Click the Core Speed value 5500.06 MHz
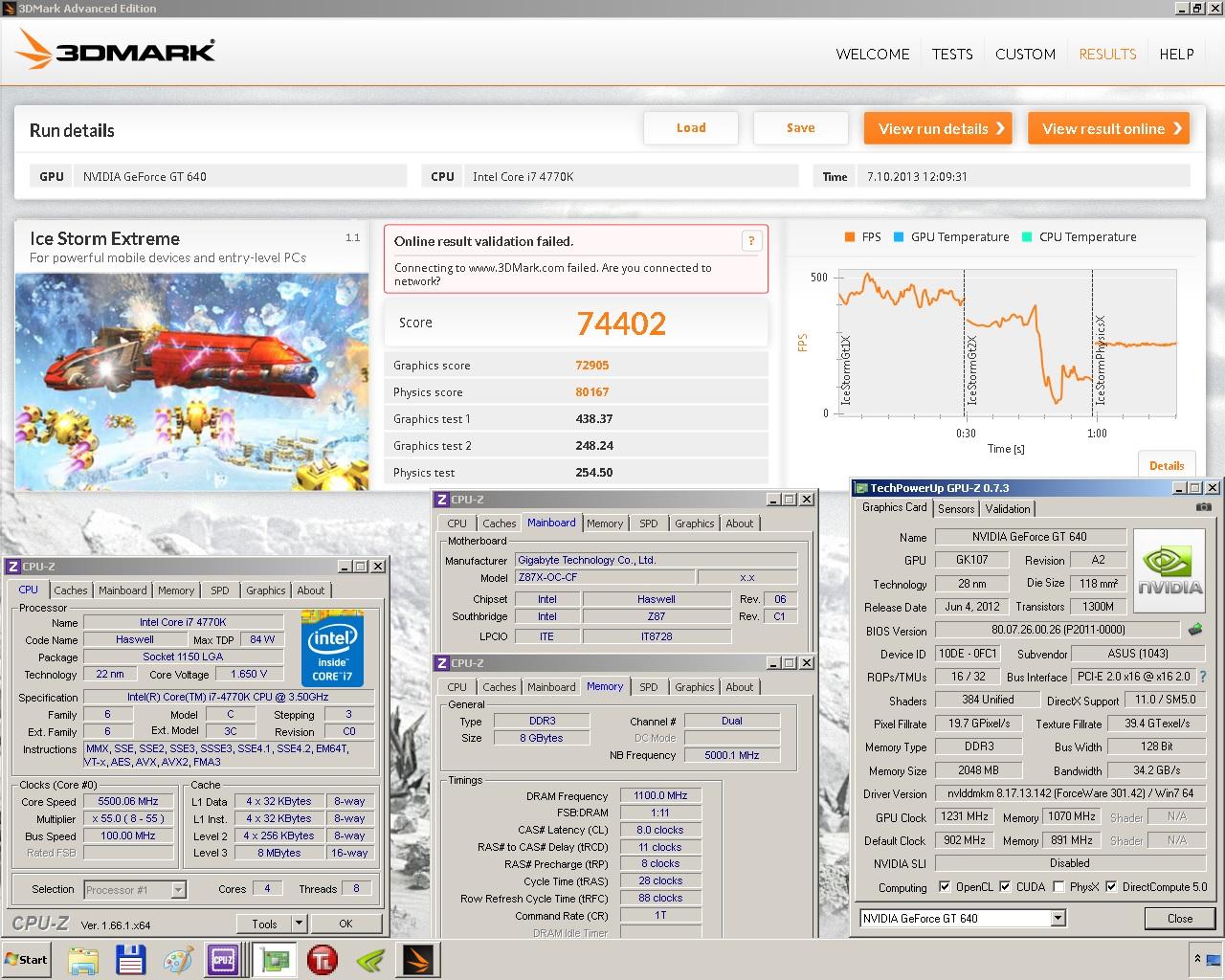 128,802
